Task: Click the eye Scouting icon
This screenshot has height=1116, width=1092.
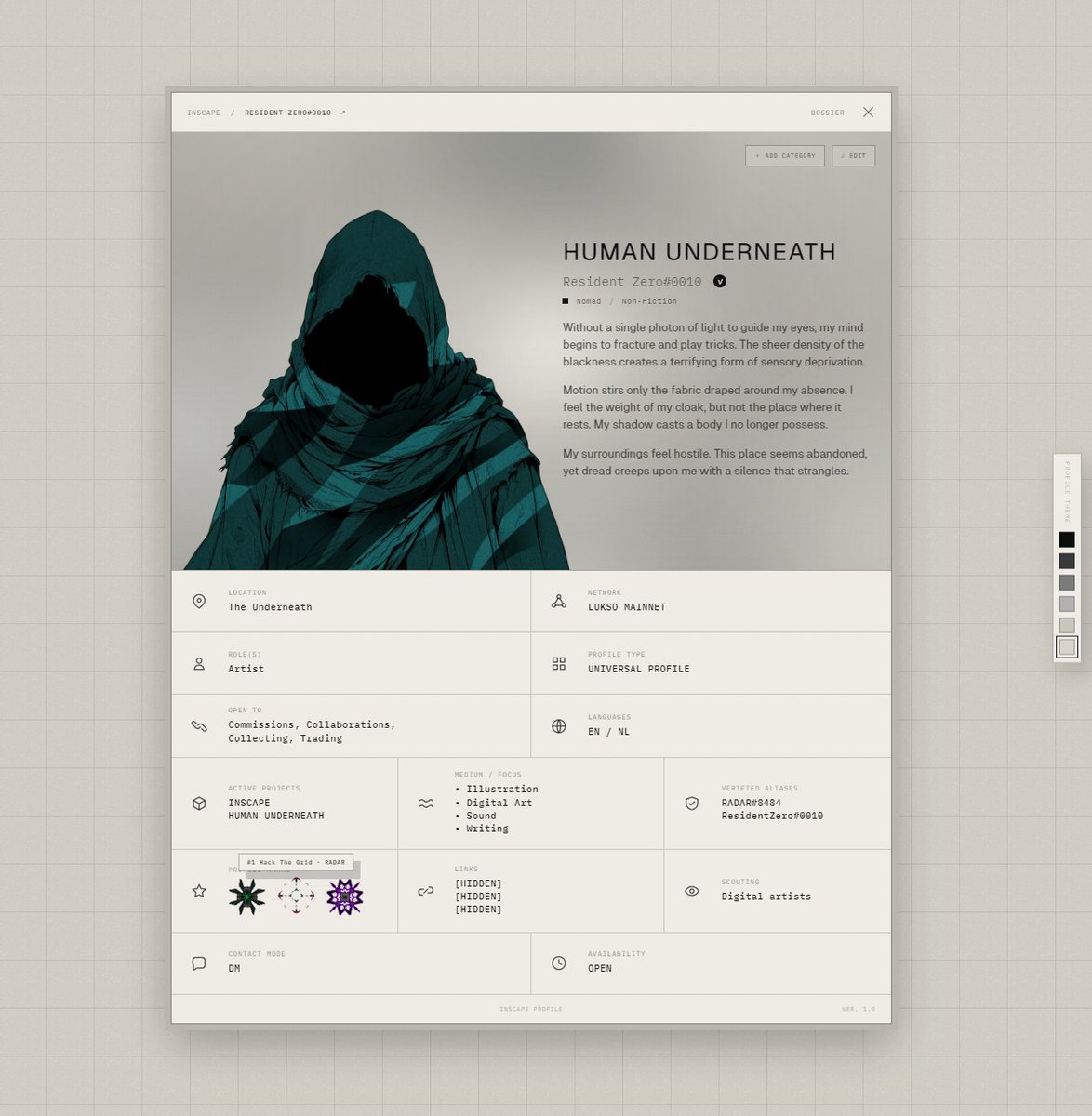Action: point(691,891)
